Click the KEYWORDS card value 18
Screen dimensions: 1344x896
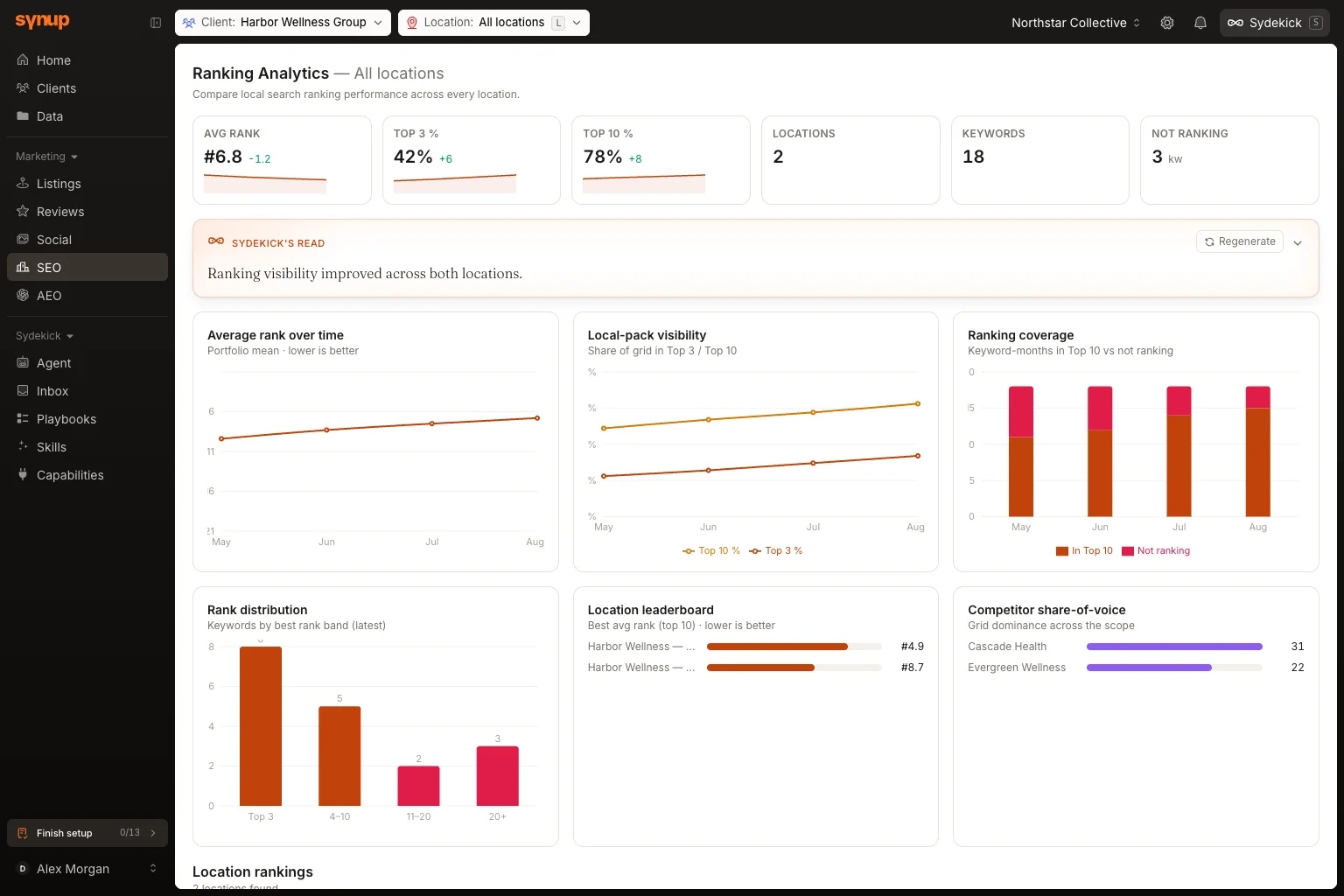973,157
